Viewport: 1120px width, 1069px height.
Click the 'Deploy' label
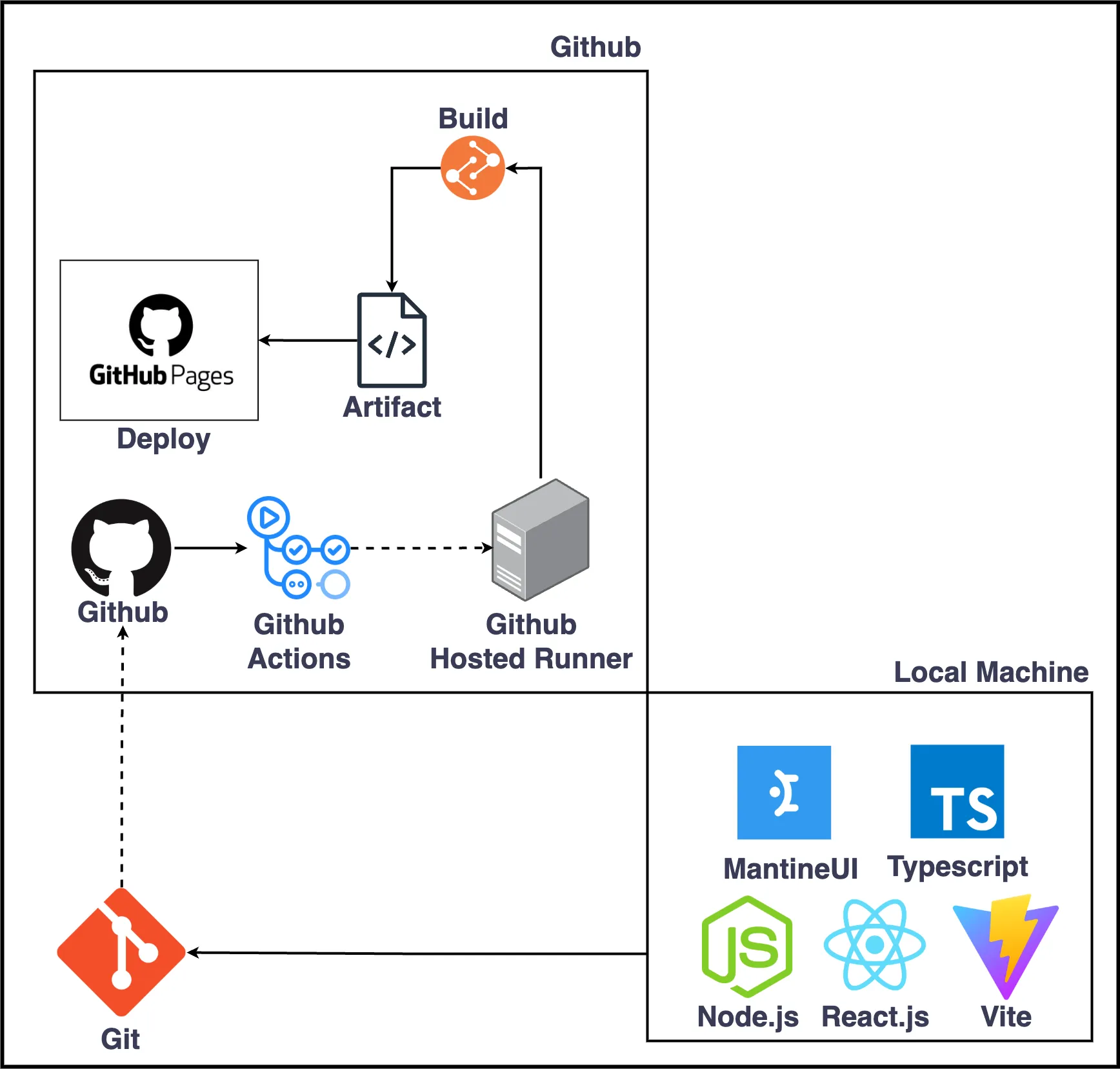click(x=163, y=440)
